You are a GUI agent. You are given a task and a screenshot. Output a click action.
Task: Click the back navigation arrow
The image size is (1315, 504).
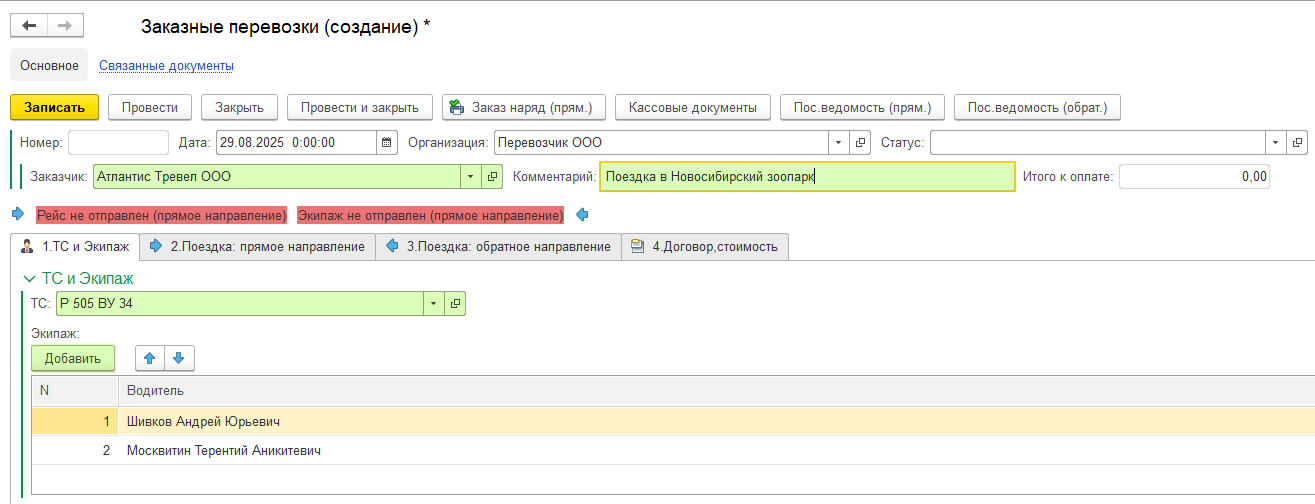tap(29, 26)
